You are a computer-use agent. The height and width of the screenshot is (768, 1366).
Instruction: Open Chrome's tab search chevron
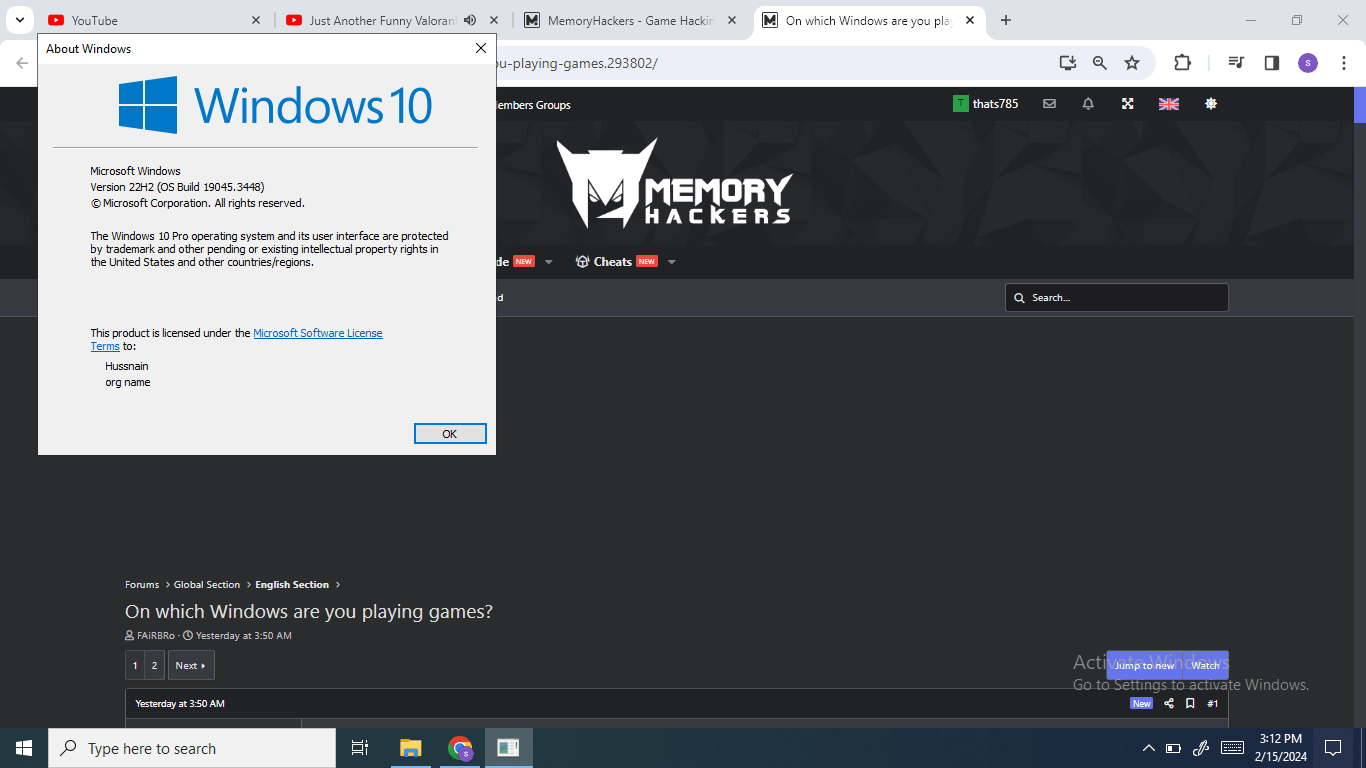pyautogui.click(x=19, y=20)
